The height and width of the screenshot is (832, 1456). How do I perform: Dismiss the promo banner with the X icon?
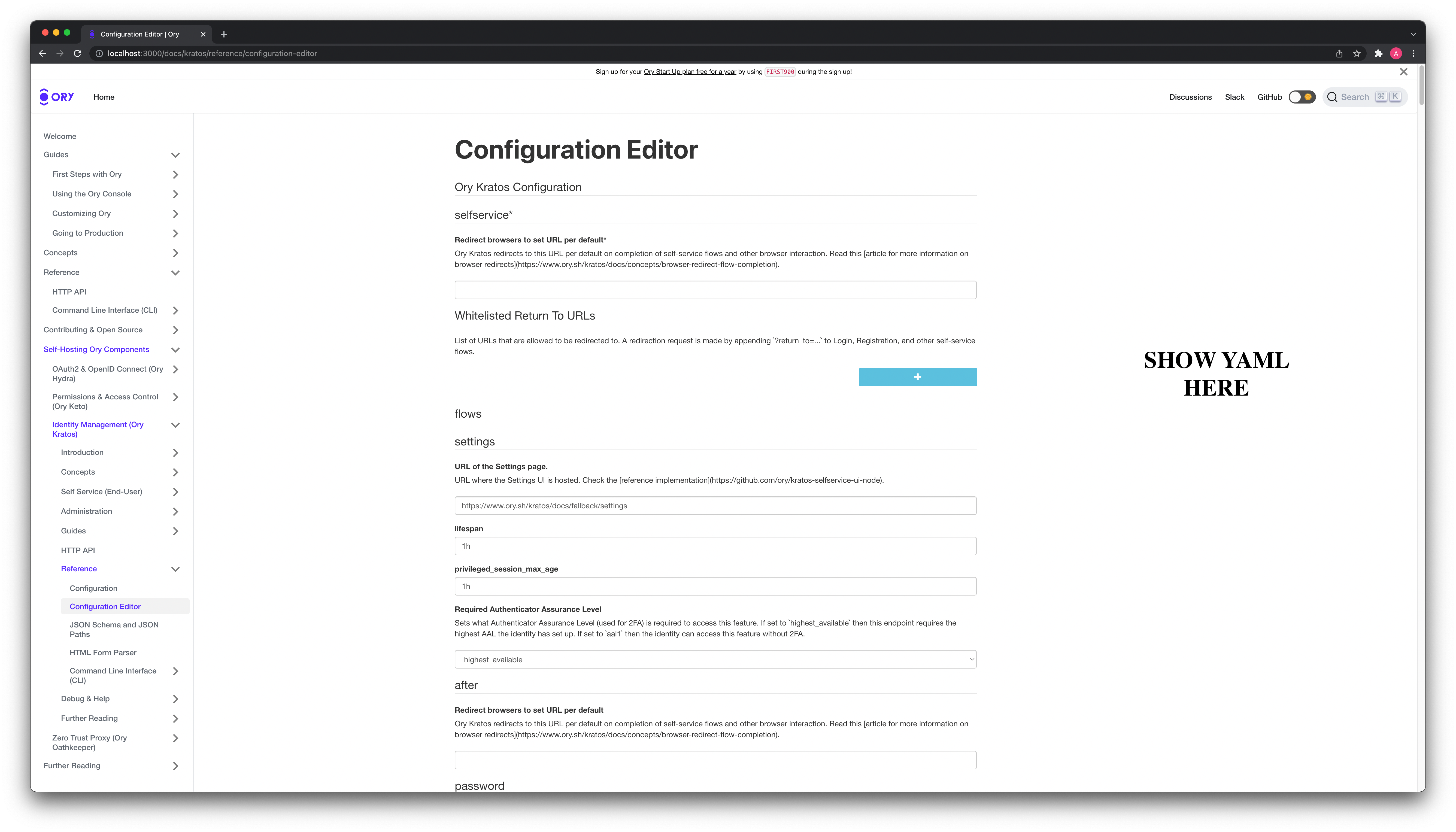1403,71
